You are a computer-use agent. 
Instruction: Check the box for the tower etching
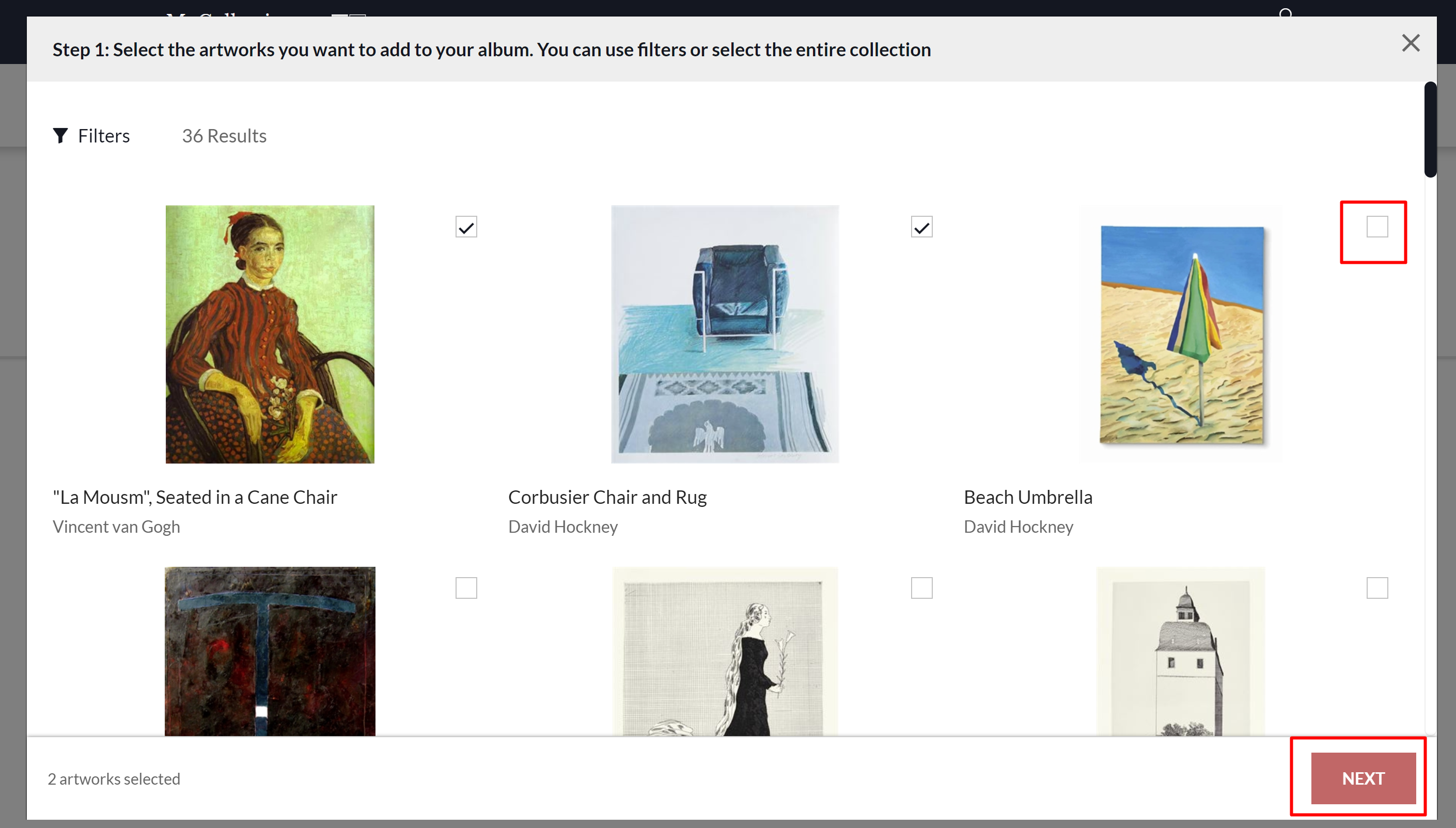point(1376,587)
